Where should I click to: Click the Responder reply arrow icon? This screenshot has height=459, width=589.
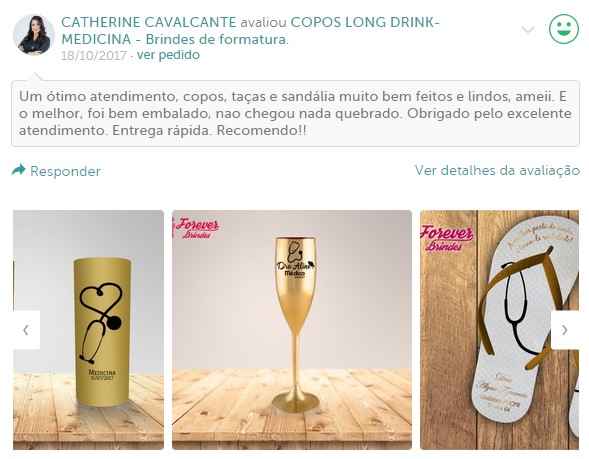tap(18, 170)
